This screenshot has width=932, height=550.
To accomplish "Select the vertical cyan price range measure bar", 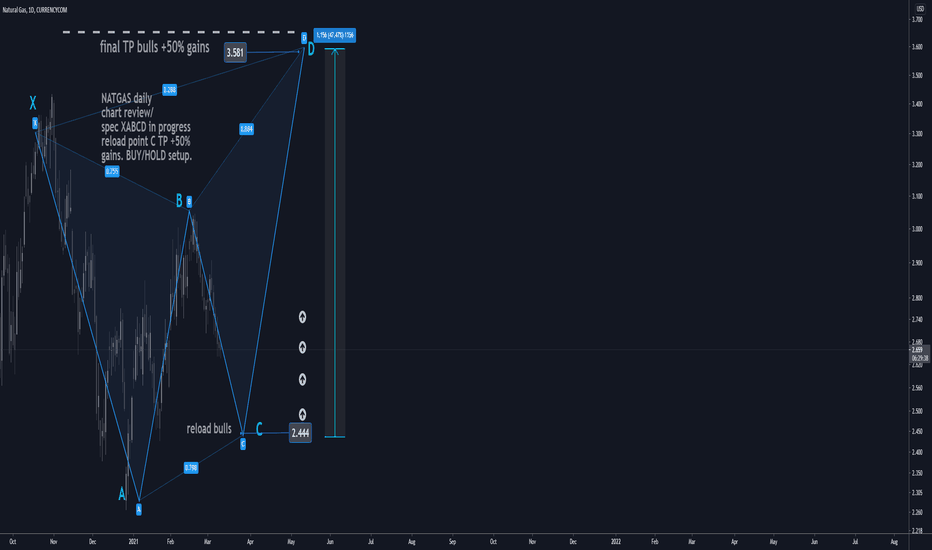I will pyautogui.click(x=335, y=243).
